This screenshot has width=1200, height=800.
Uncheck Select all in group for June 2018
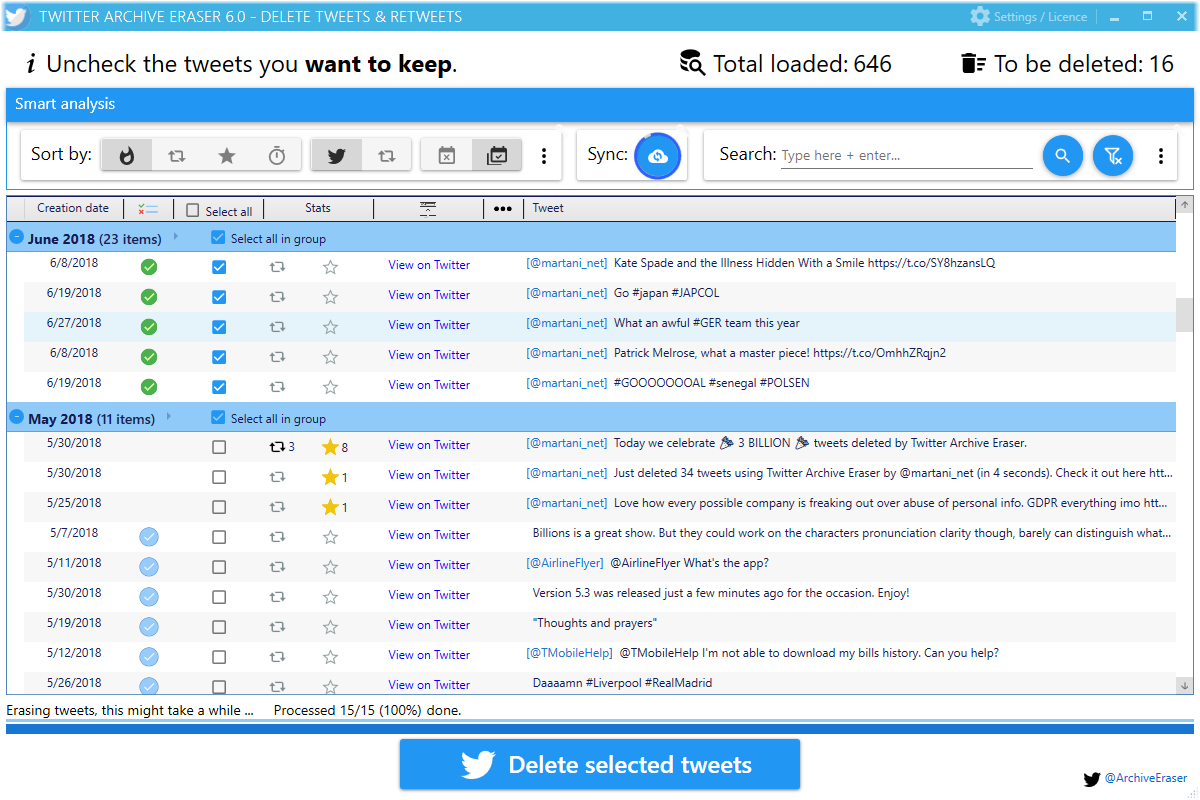[217, 237]
